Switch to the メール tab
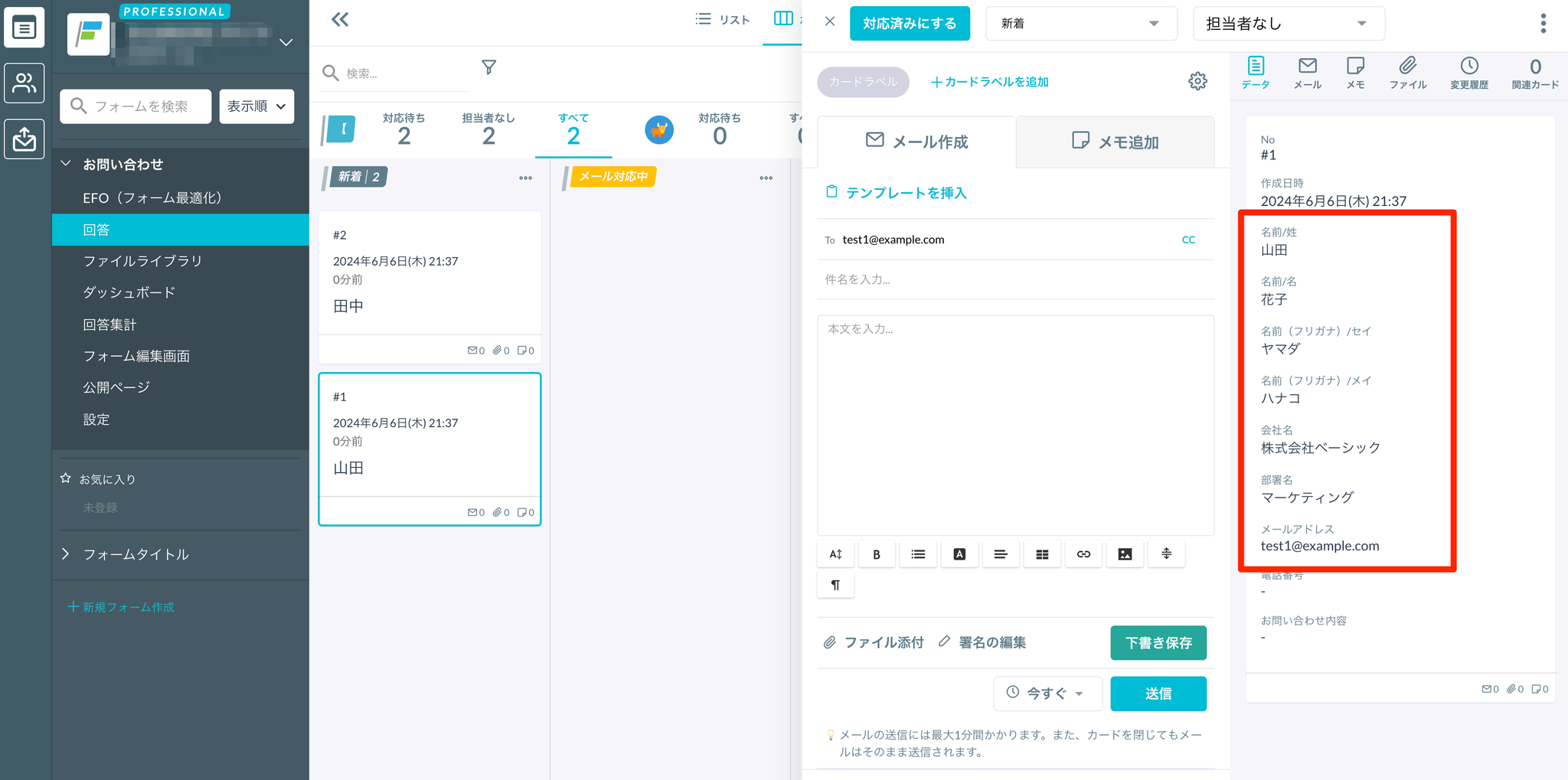1568x780 pixels. [1308, 73]
